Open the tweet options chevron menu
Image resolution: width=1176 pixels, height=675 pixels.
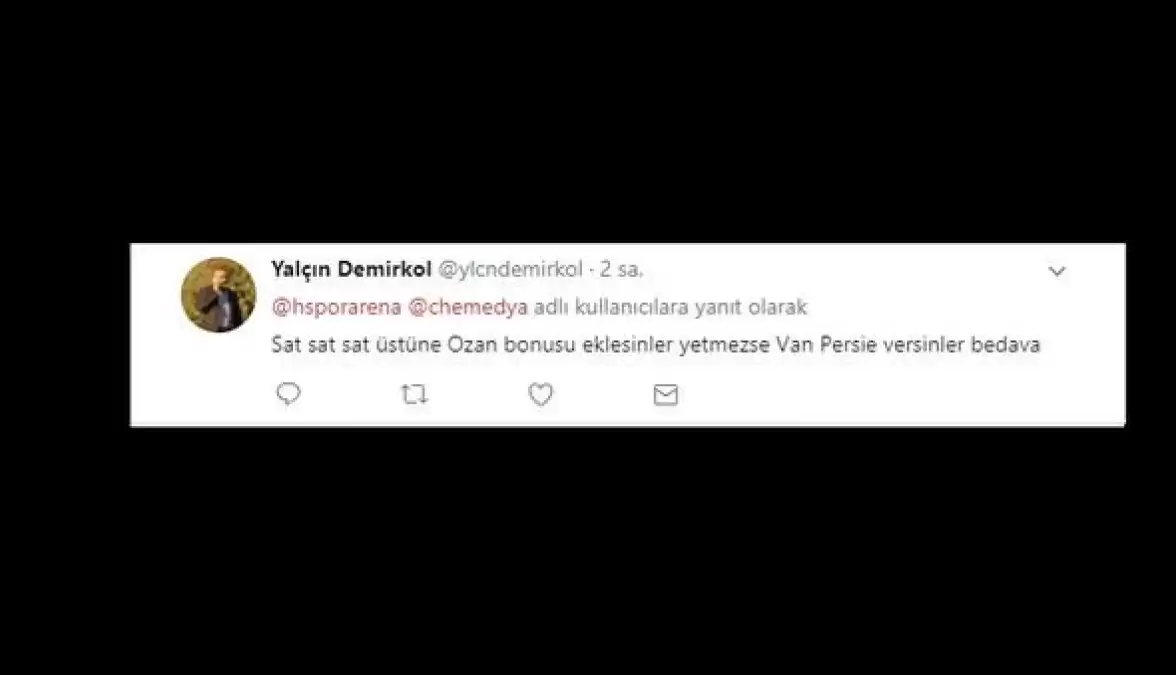[x=1057, y=271]
